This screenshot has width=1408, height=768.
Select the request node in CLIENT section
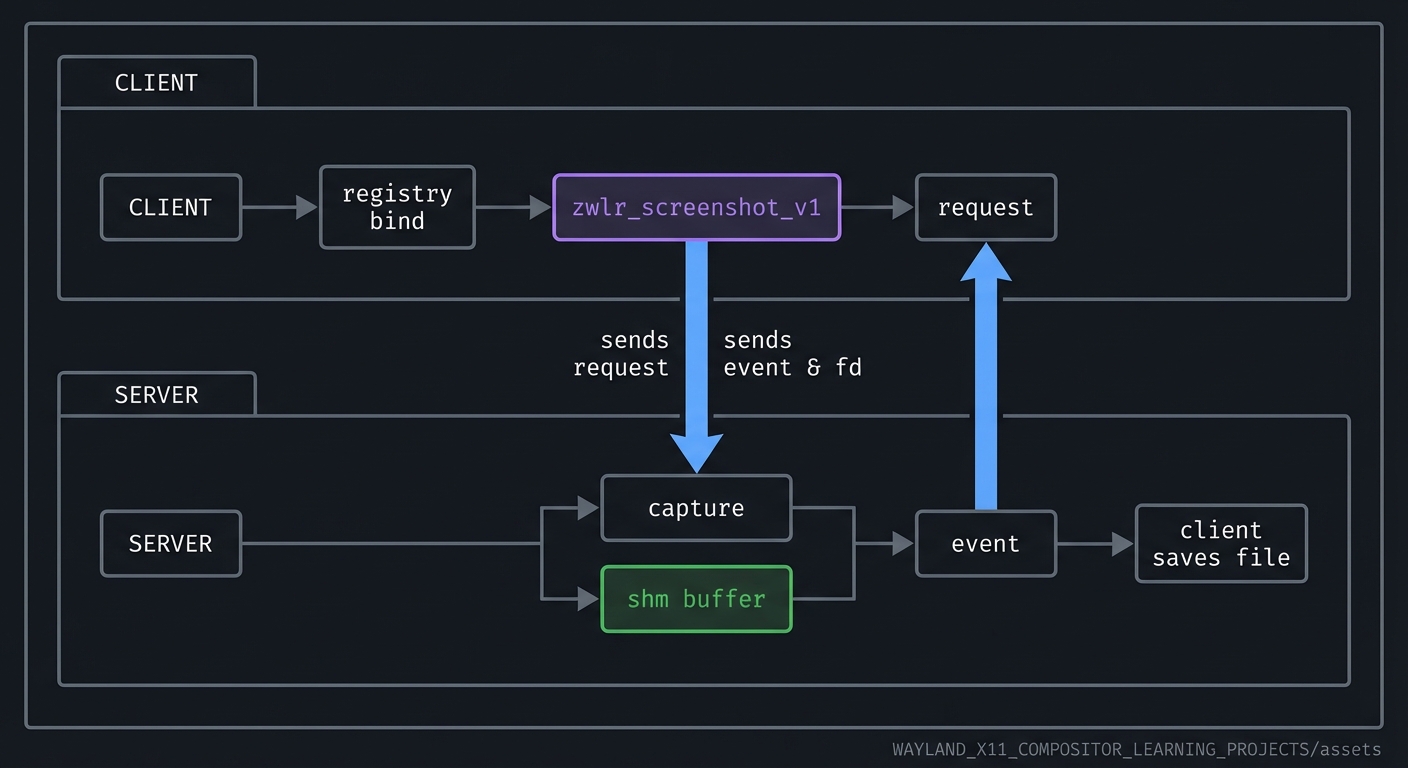(985, 207)
